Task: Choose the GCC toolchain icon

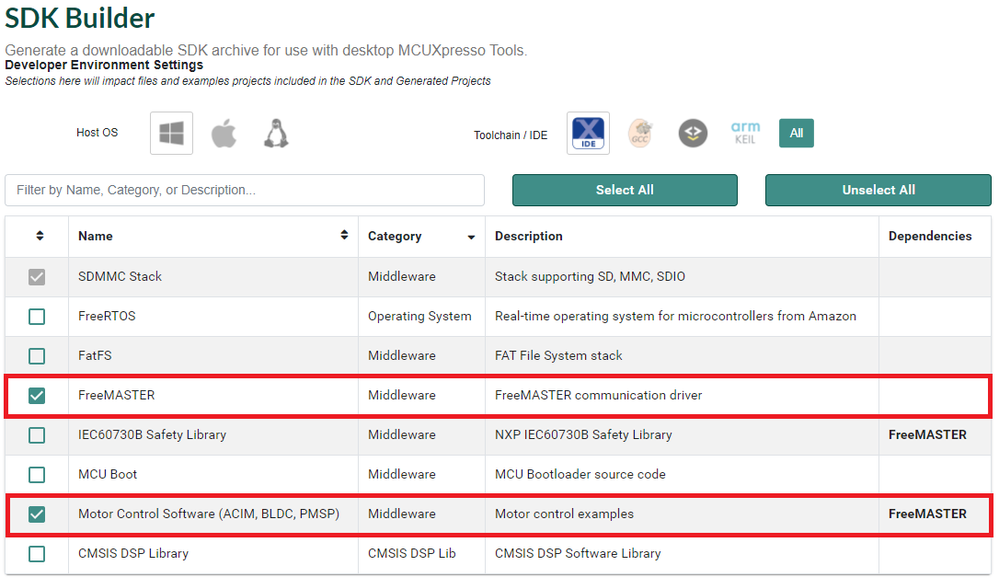Action: tap(641, 133)
